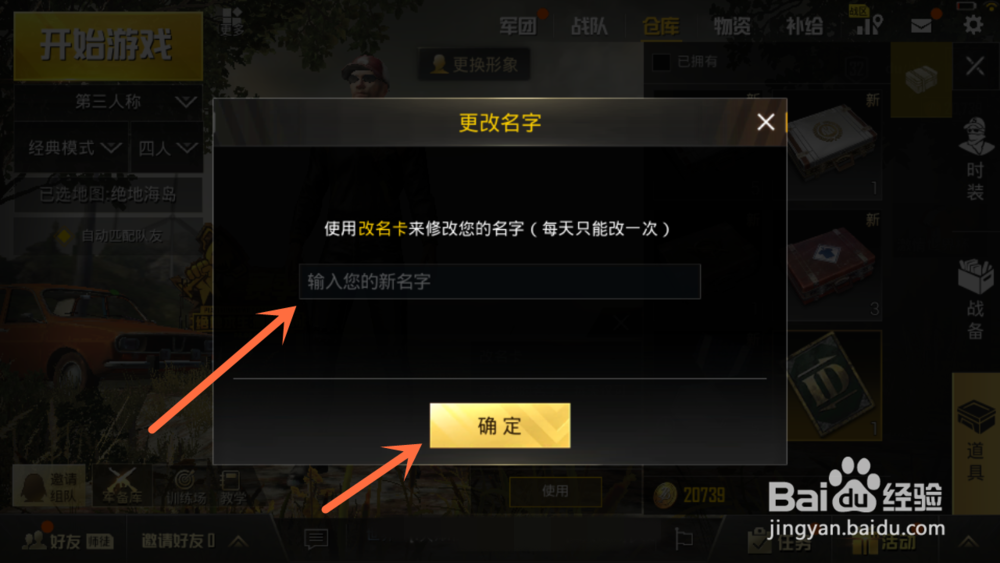The height and width of the screenshot is (563, 1000).
Task: Select the 道具 items category icon
Action: click(x=975, y=440)
